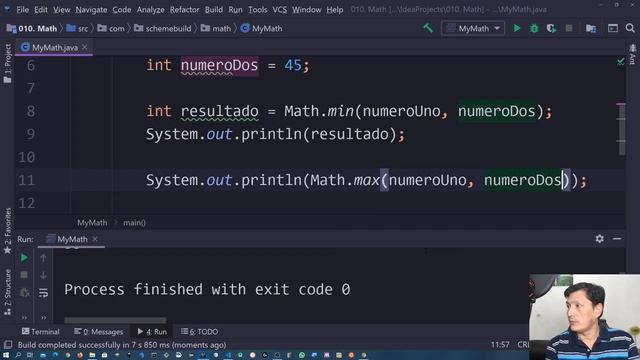The width and height of the screenshot is (640, 360).
Task: Run MyMath with the toolbar's green play button
Action: [x=517, y=28]
